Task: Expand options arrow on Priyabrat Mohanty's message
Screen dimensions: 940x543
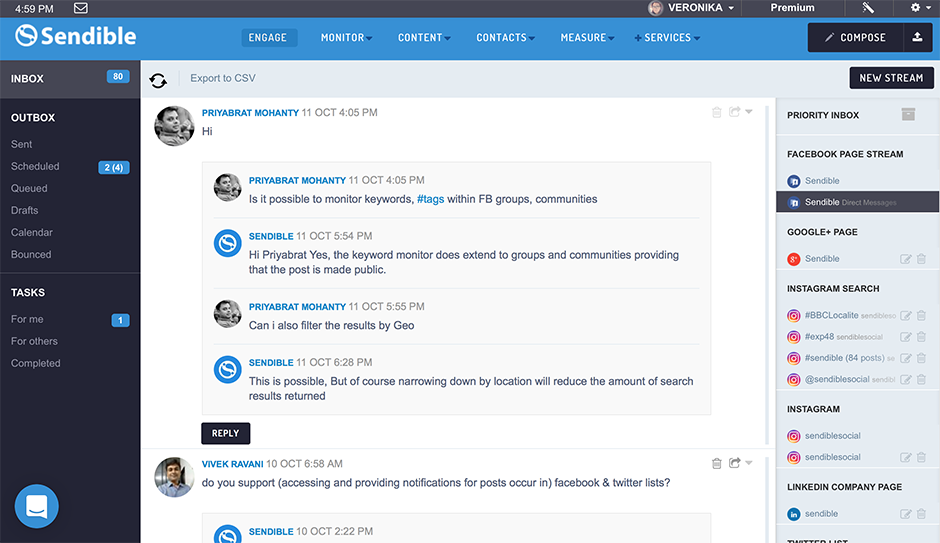Action: (x=749, y=111)
